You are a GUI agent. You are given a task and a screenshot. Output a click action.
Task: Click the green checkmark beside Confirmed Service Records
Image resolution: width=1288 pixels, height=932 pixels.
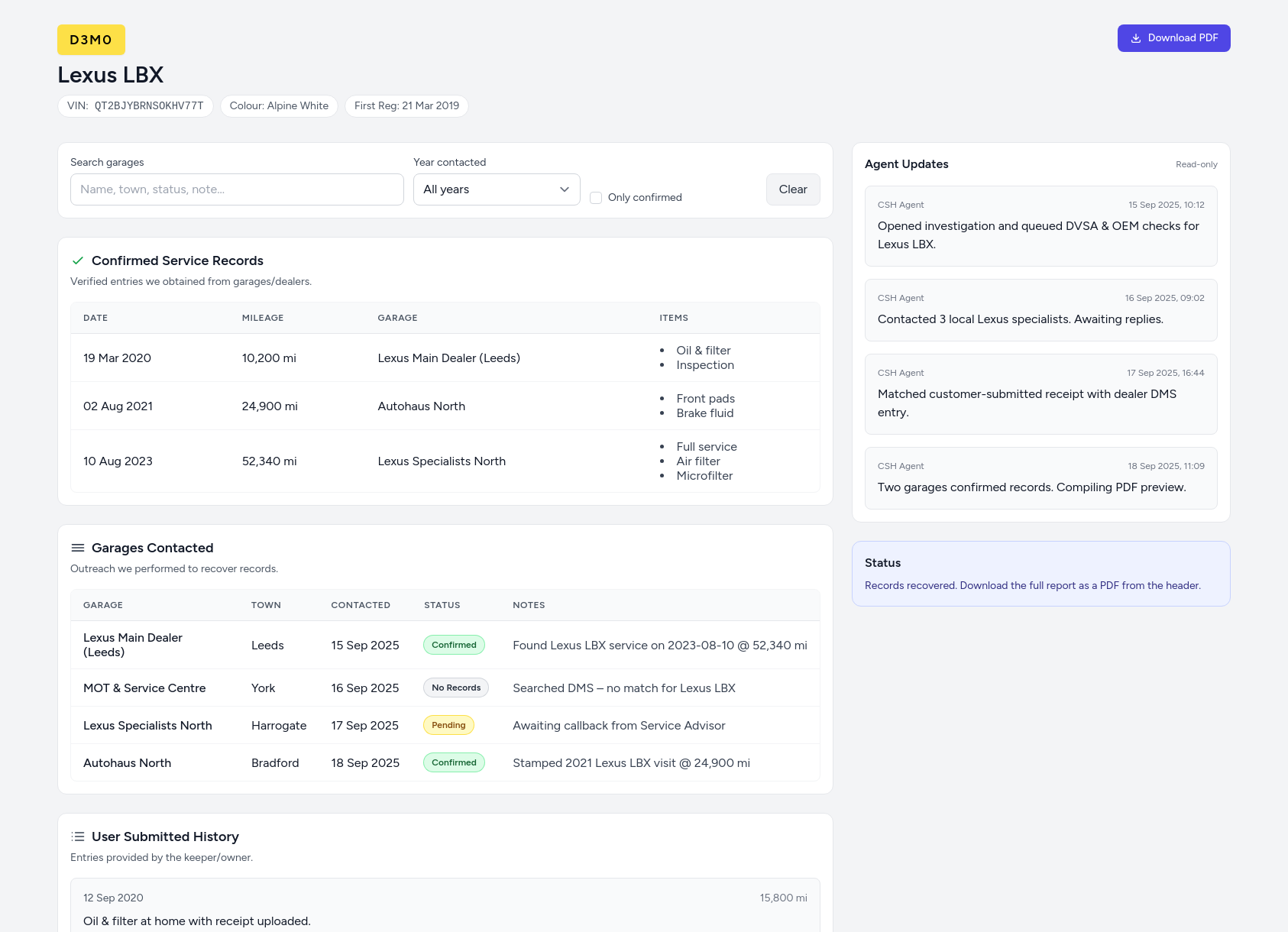pyautogui.click(x=77, y=261)
